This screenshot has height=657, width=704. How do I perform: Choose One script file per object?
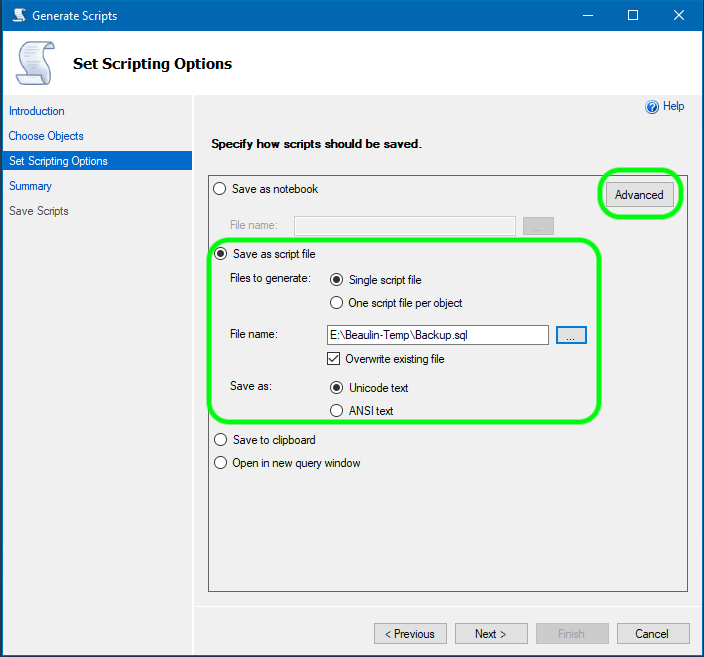pyautogui.click(x=336, y=303)
